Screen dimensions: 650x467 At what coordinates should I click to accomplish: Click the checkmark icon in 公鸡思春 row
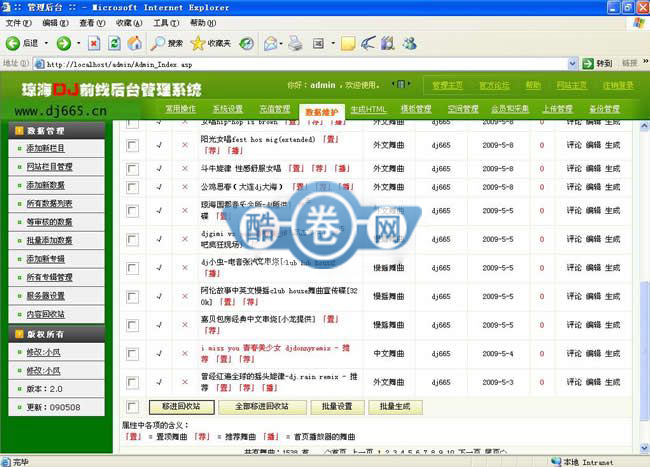pos(159,187)
